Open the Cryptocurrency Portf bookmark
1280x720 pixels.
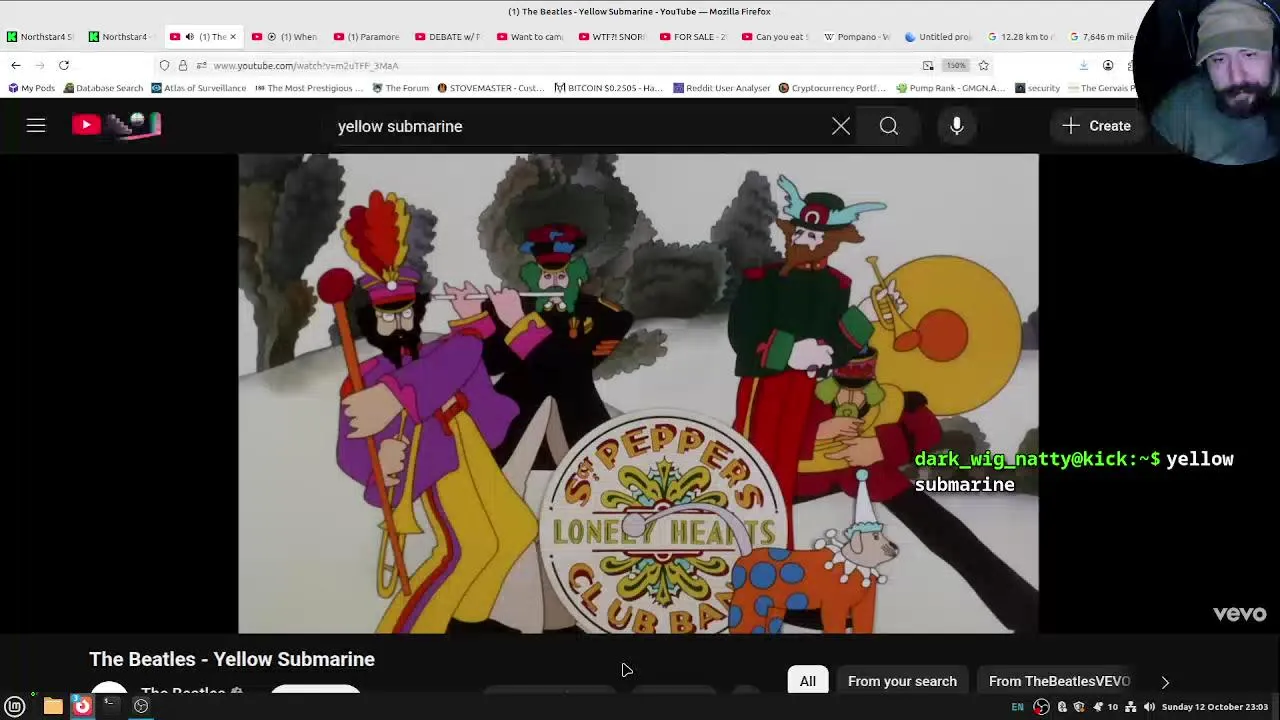(832, 88)
